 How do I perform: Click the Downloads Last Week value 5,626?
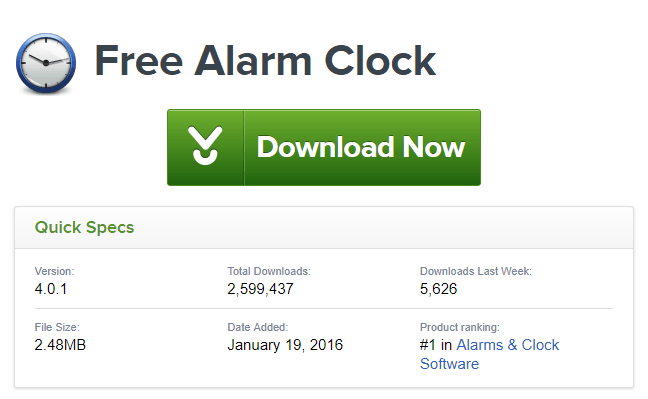(x=438, y=289)
